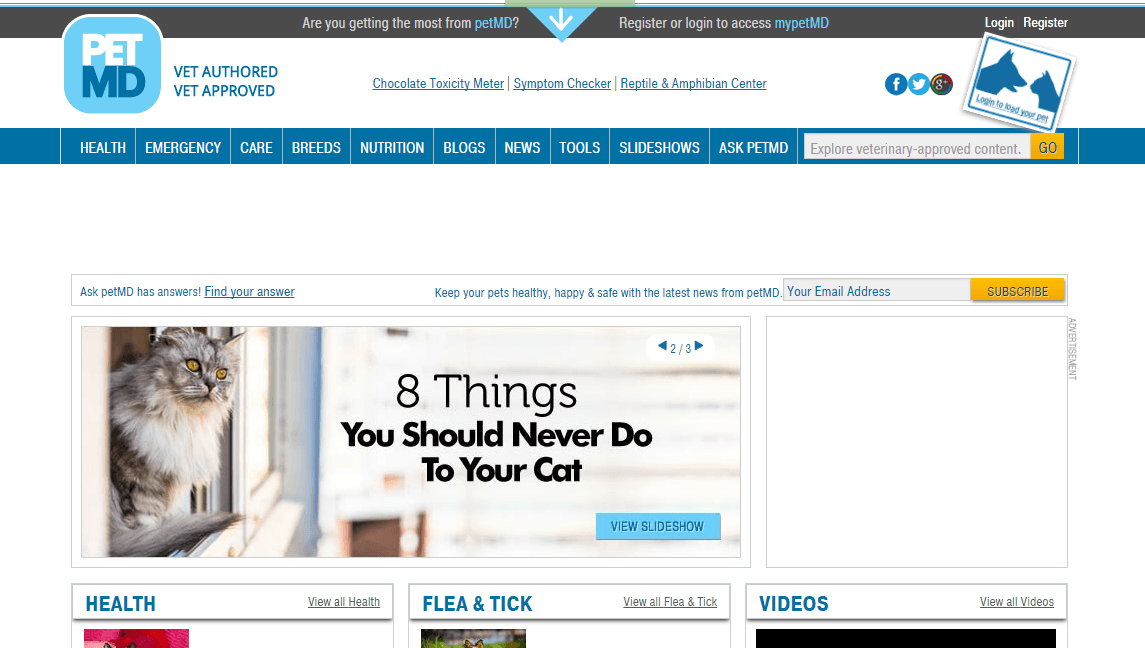This screenshot has height=648, width=1145.
Task: Click the downward banner arrow at the top
Action: point(562,20)
